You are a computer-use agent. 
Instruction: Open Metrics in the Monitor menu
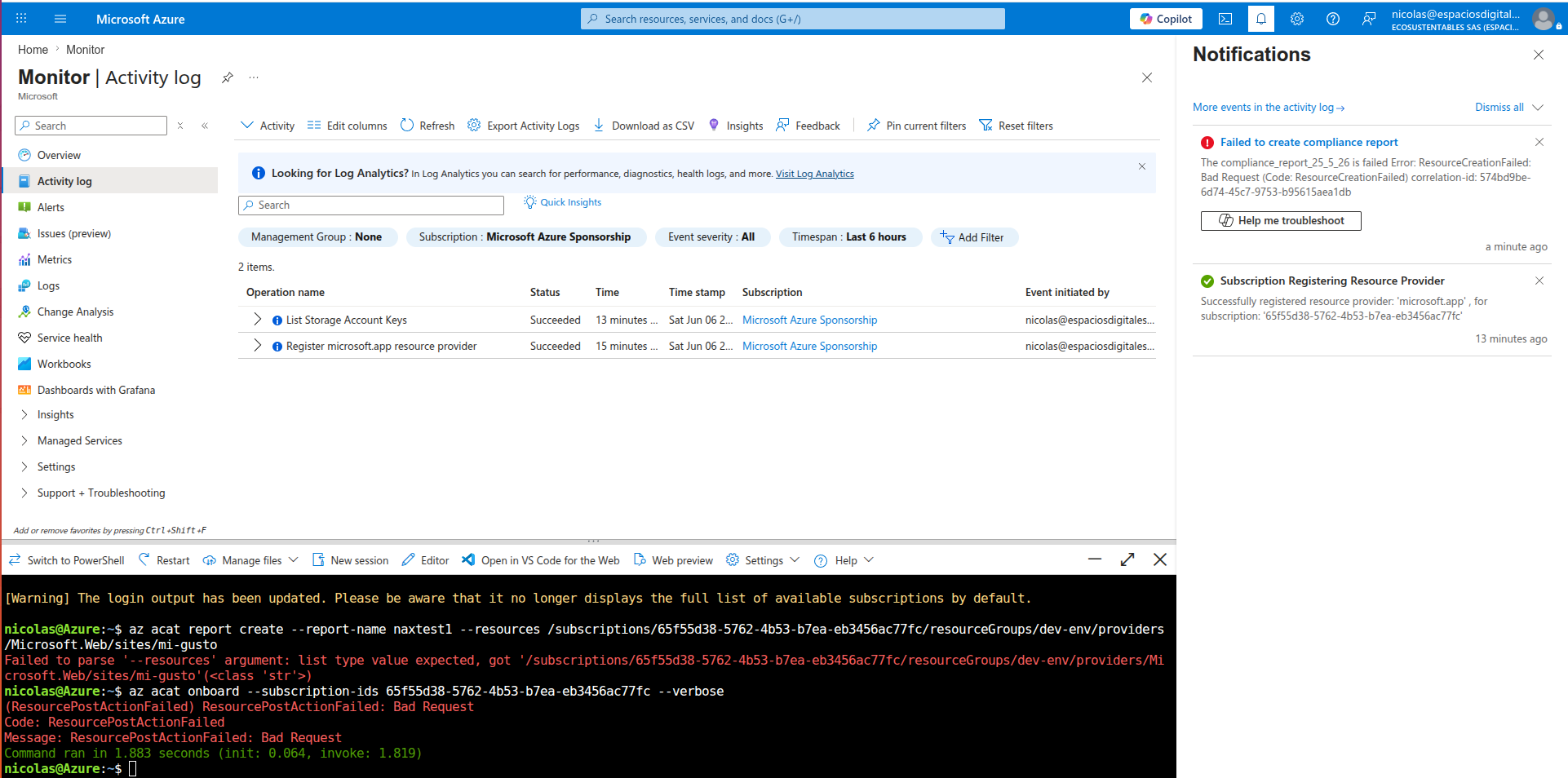(x=55, y=259)
